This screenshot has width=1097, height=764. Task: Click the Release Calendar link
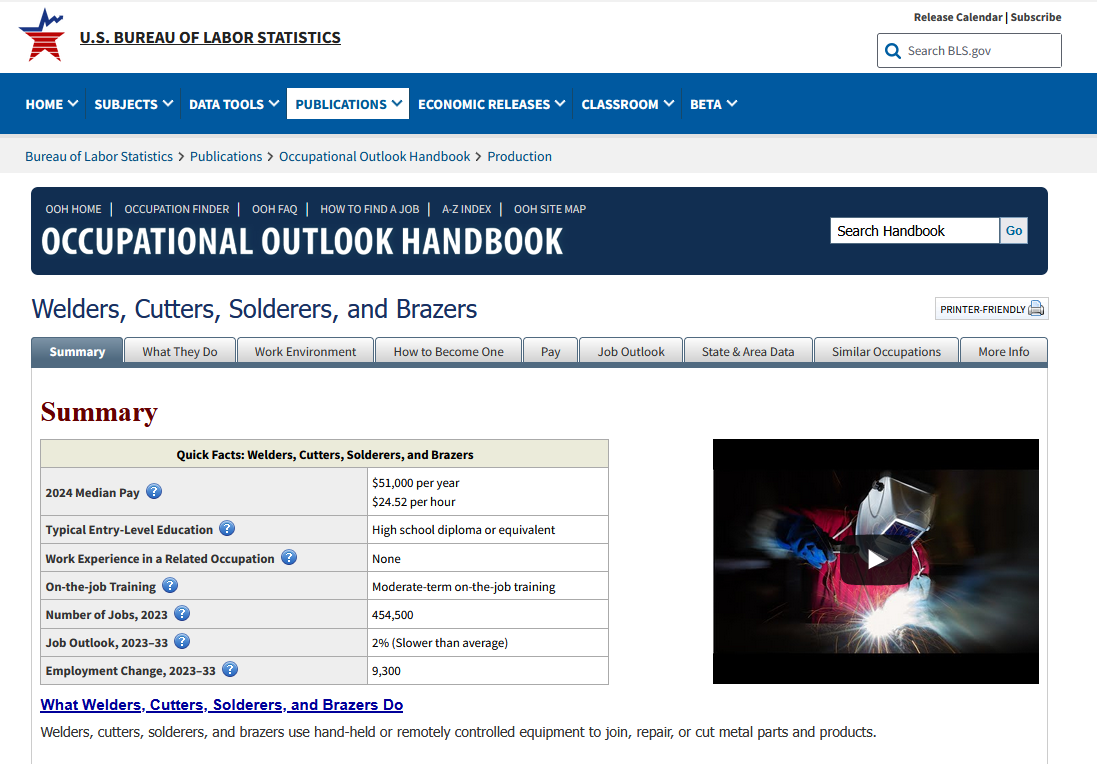point(958,17)
